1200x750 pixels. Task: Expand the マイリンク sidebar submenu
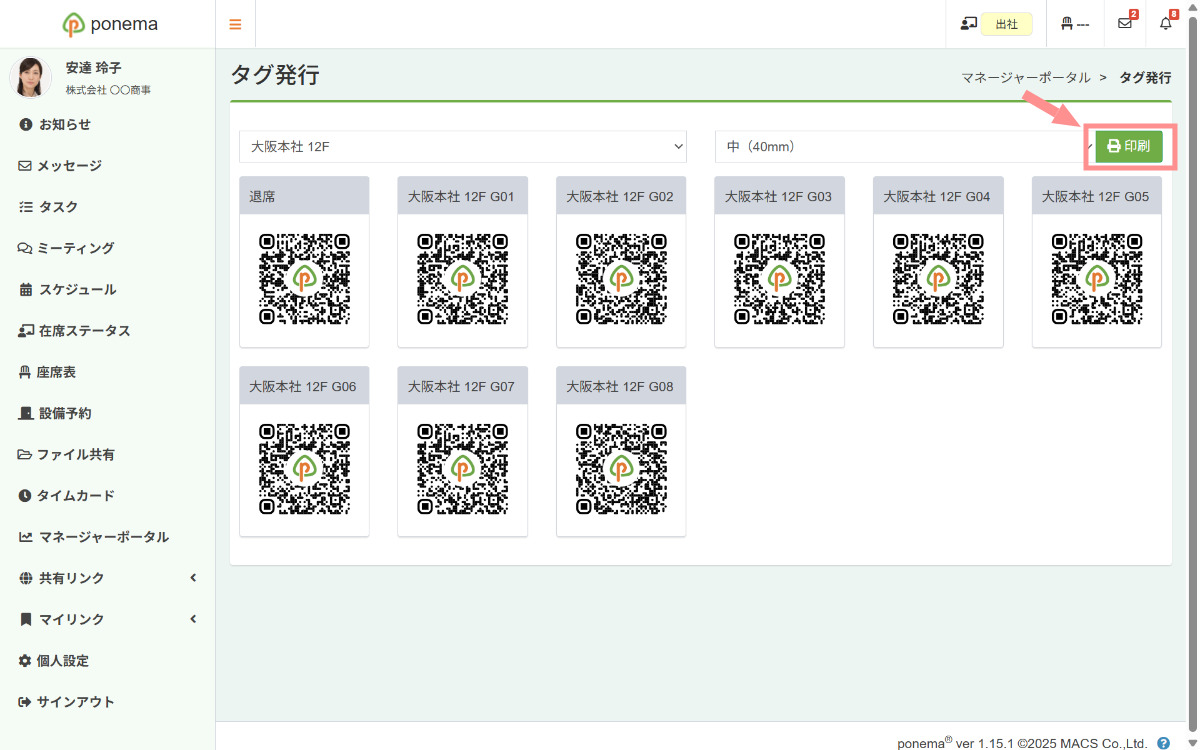(107, 619)
